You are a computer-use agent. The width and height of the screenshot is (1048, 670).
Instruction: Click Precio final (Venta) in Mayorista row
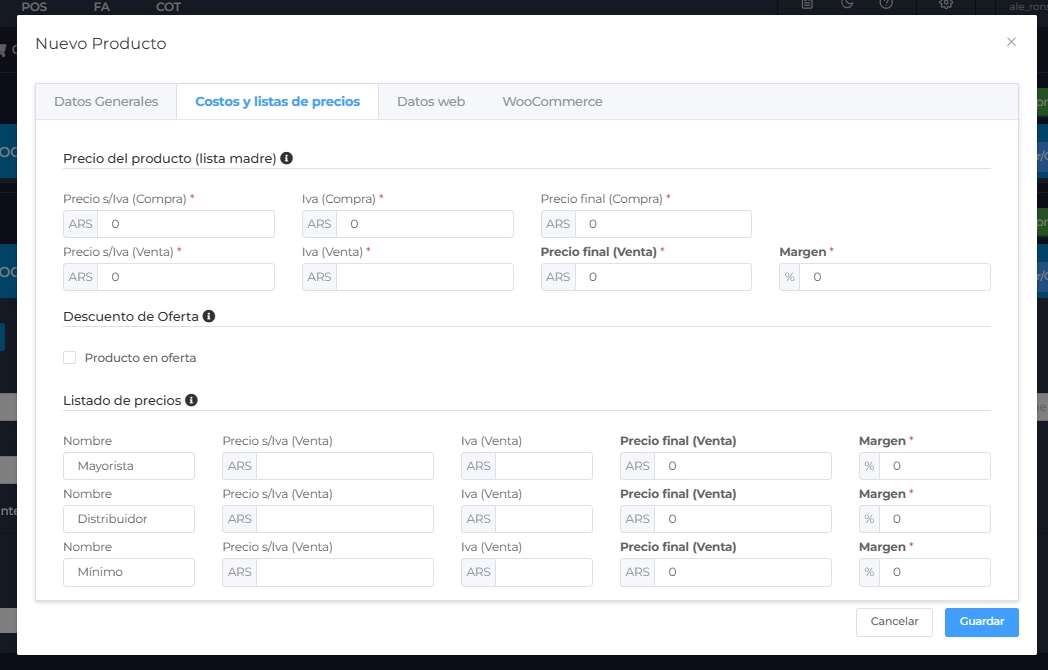[x=743, y=466]
